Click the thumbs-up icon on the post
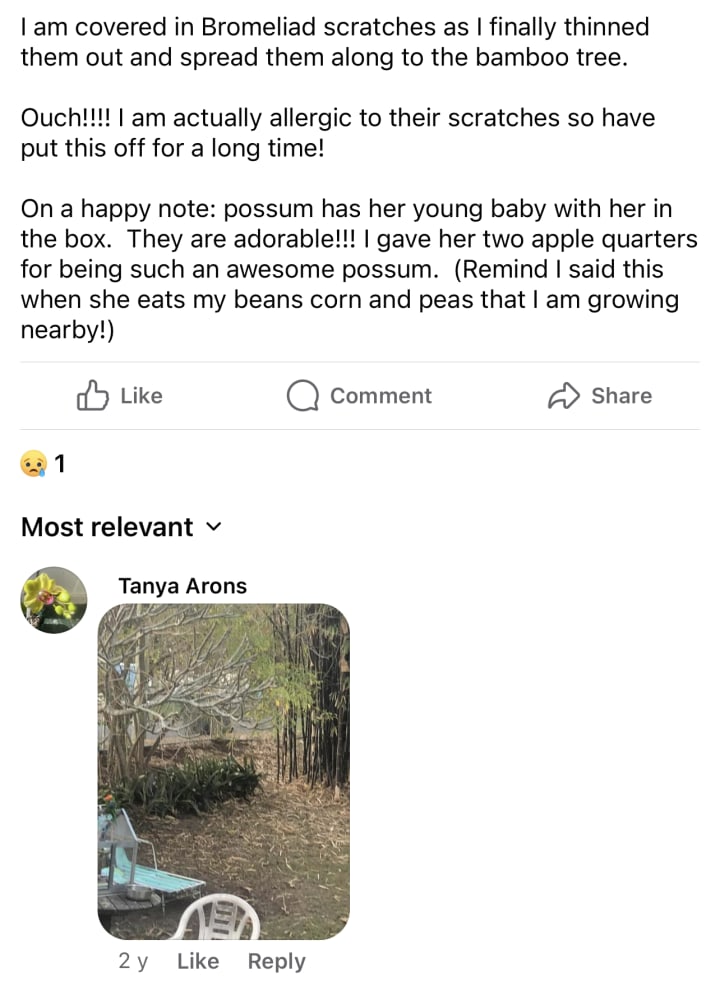The height and width of the screenshot is (981, 720). [x=92, y=396]
